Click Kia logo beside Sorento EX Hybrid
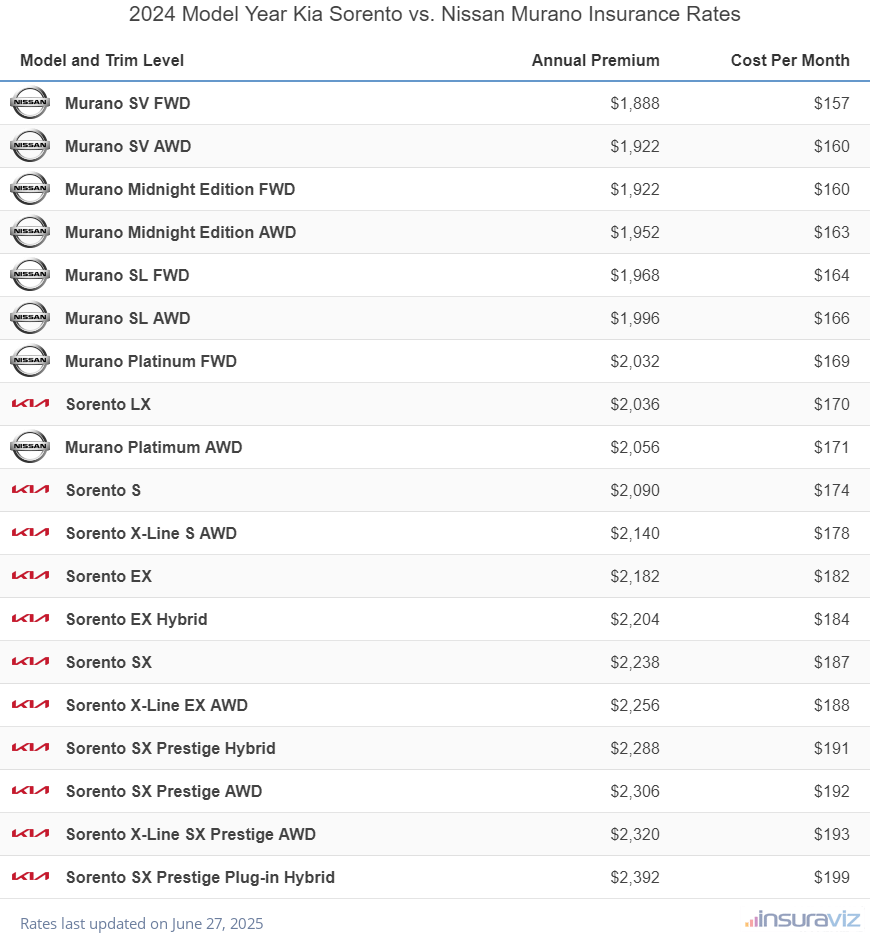870x939 pixels. coord(31,619)
